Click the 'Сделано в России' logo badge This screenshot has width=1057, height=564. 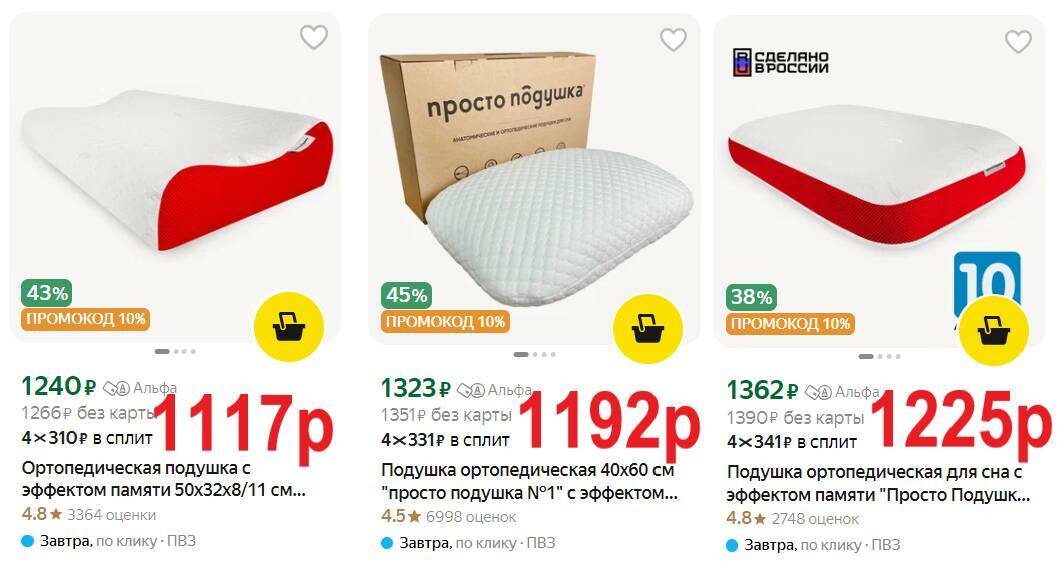point(780,62)
